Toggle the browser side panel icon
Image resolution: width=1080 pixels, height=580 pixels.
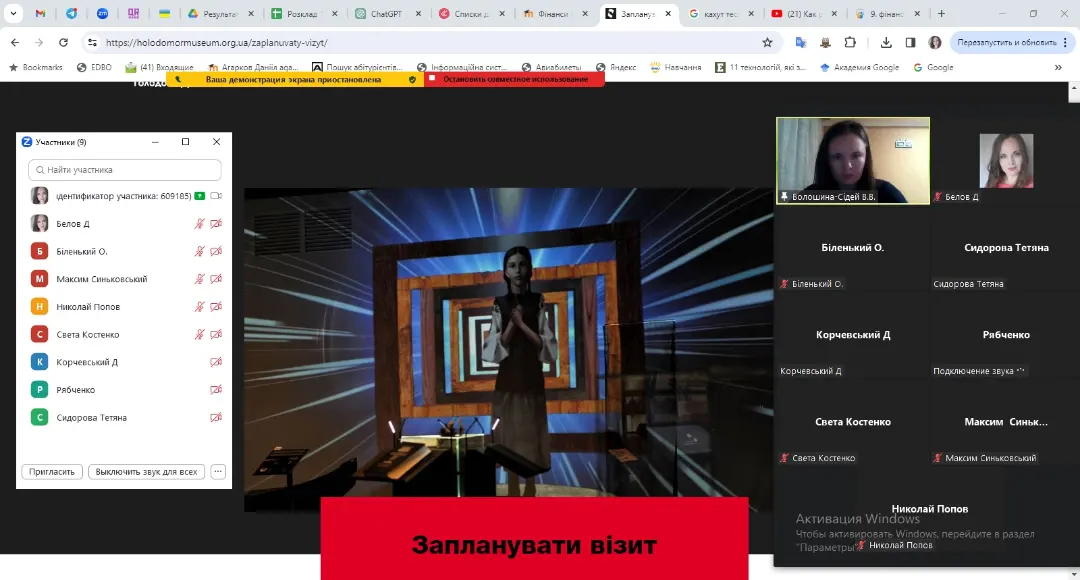tap(910, 43)
